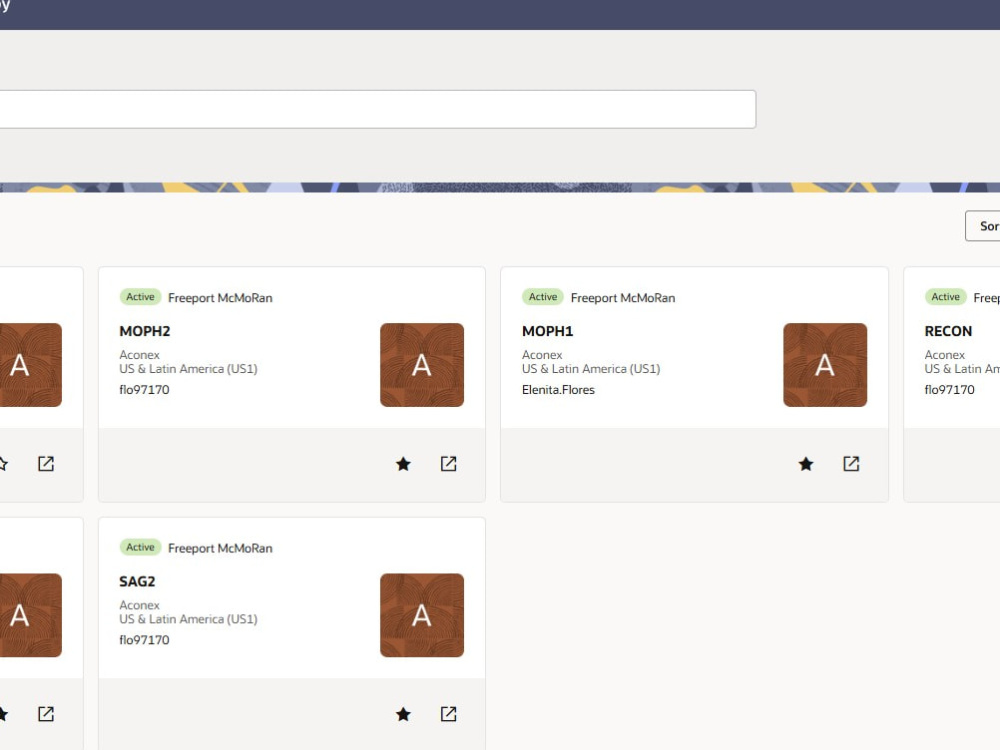The width and height of the screenshot is (1000, 750).
Task: Select the RECON project title
Action: 948,331
